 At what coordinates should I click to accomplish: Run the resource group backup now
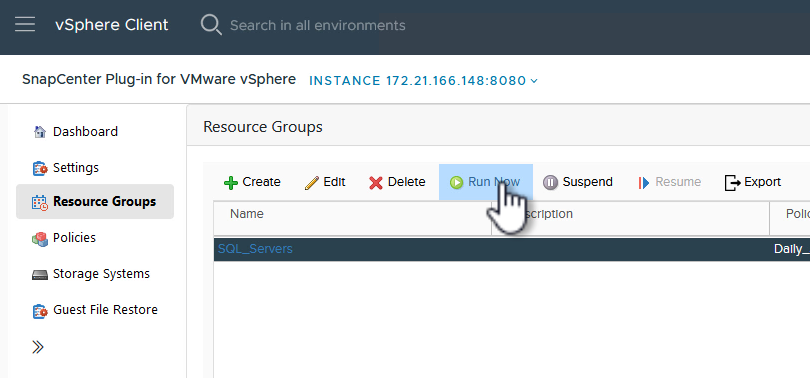point(486,182)
